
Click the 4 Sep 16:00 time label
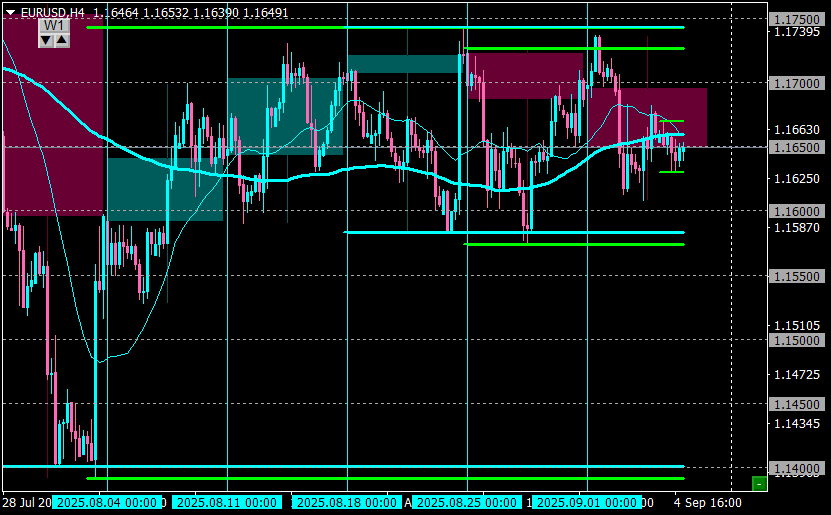(708, 502)
